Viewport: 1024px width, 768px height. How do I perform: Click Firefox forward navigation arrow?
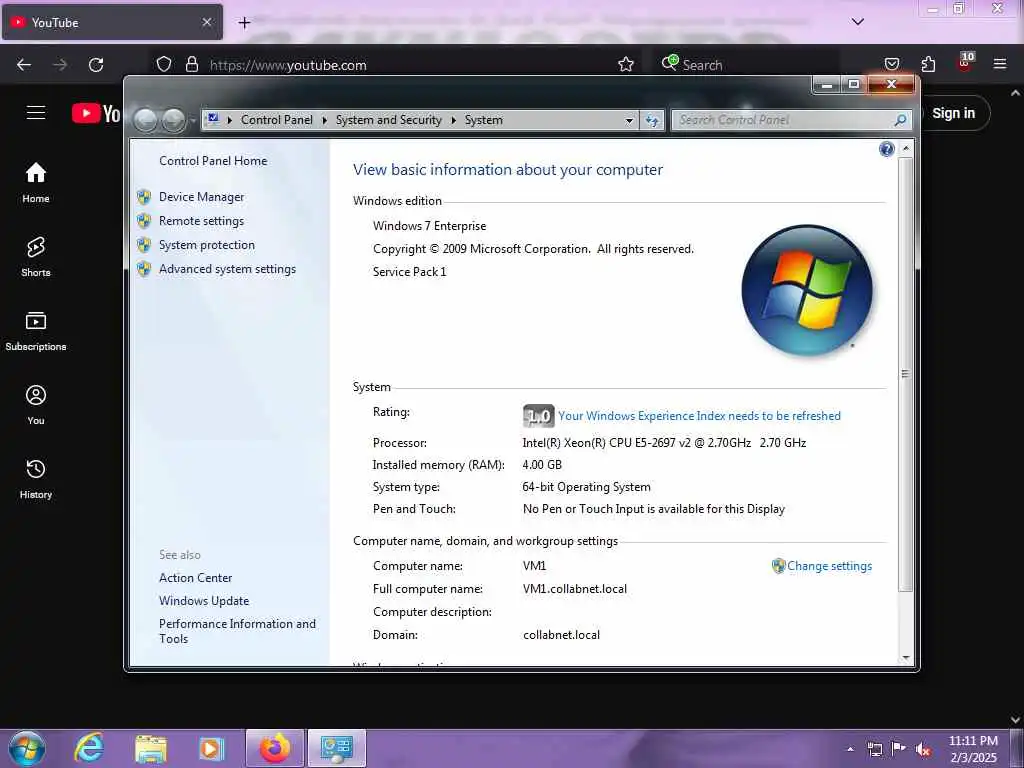(x=60, y=65)
